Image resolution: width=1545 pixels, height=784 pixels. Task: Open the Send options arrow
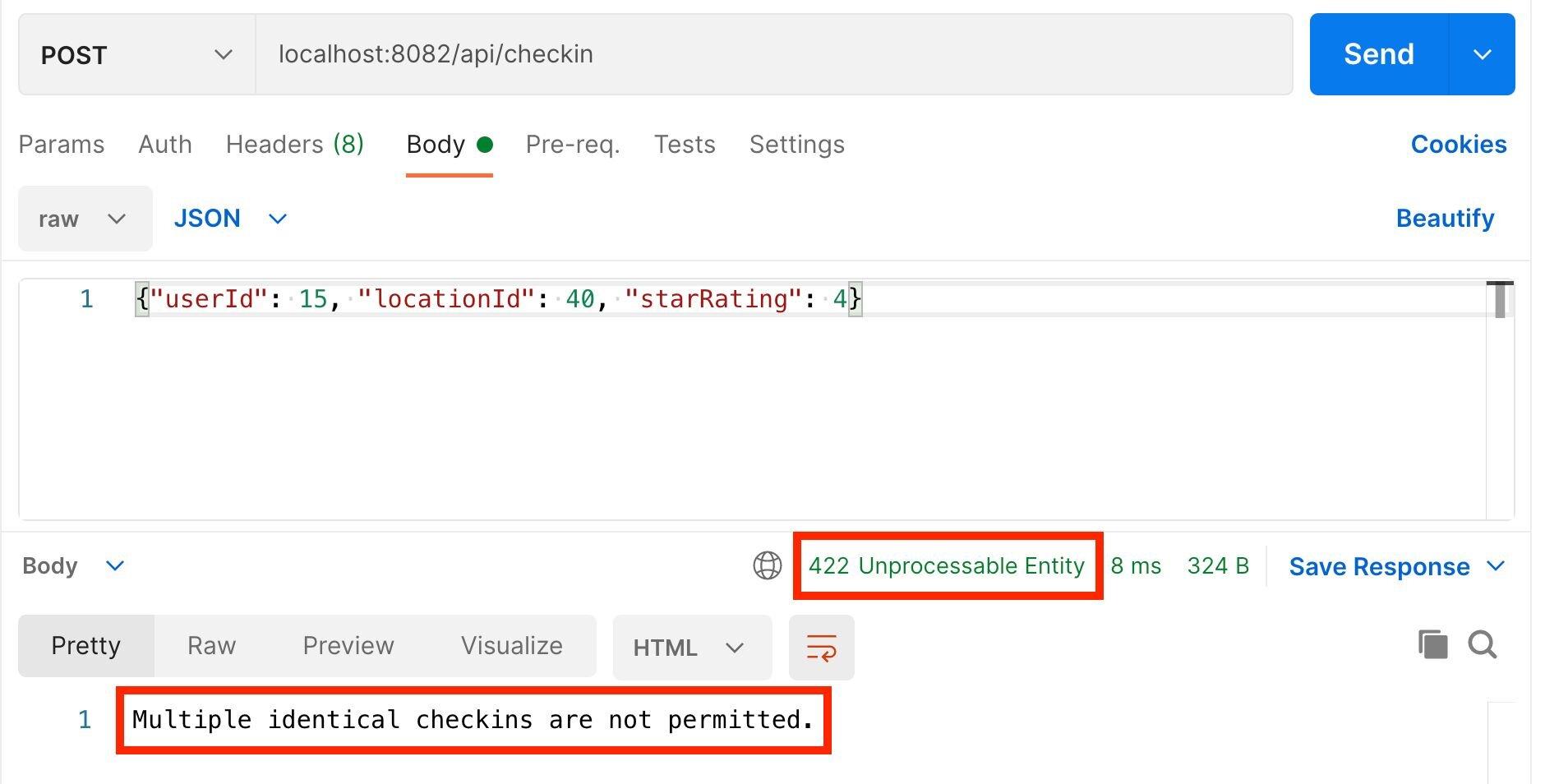[x=1482, y=54]
